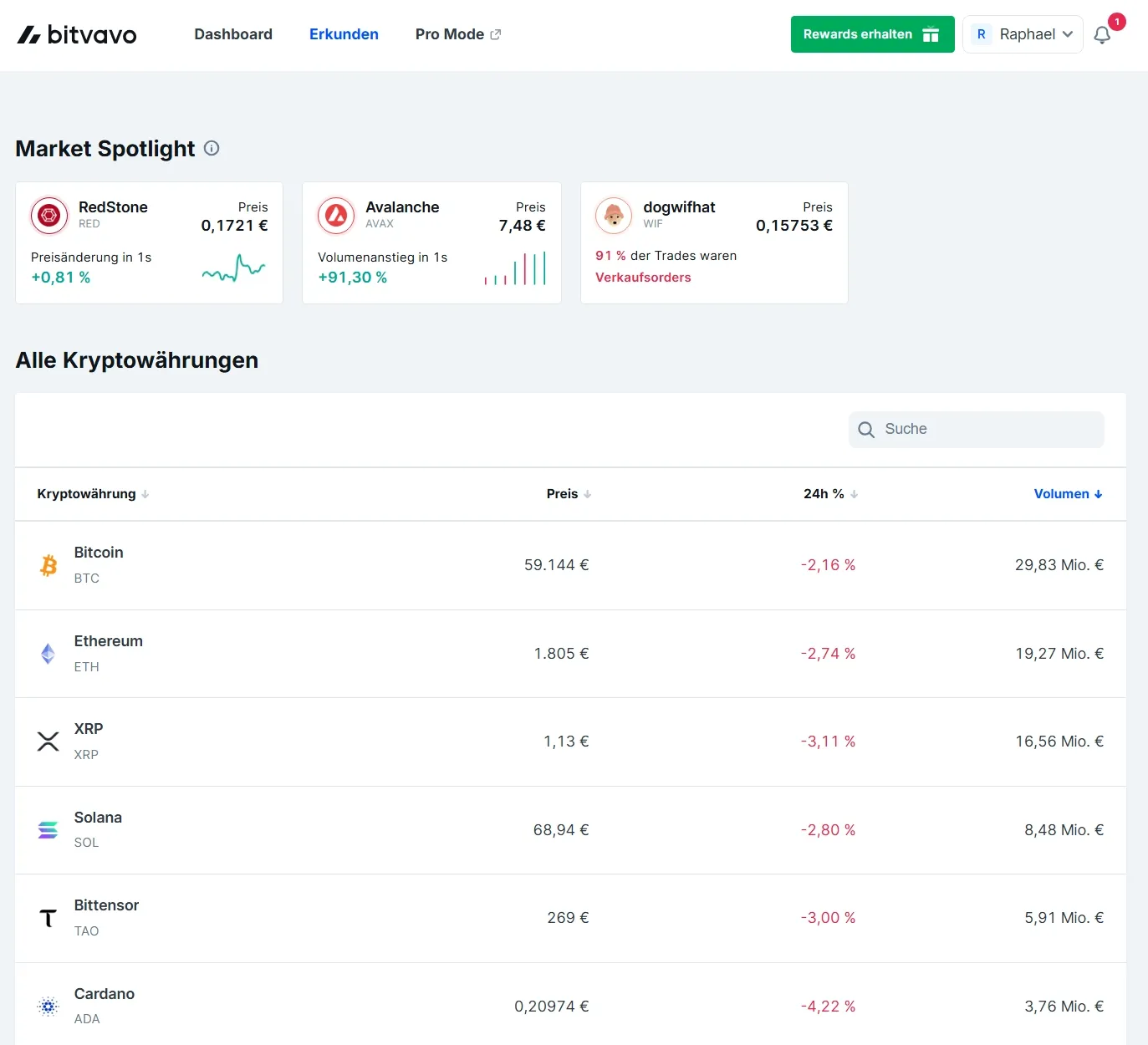Go to the Dashboard tab

point(233,34)
